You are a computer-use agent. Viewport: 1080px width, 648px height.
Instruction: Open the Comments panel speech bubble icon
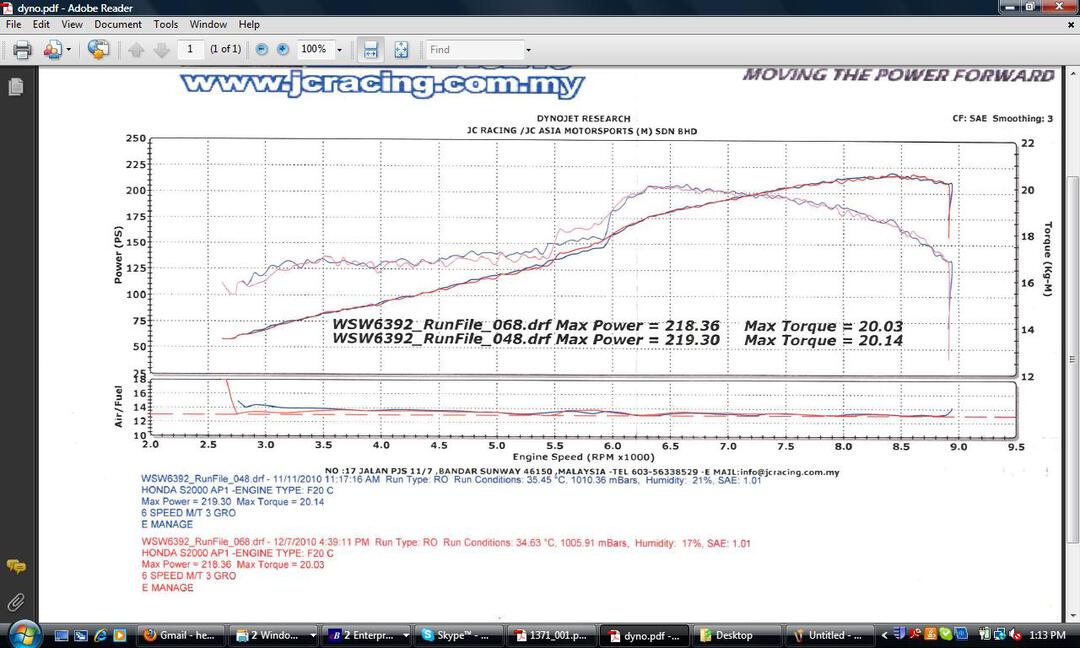15,566
